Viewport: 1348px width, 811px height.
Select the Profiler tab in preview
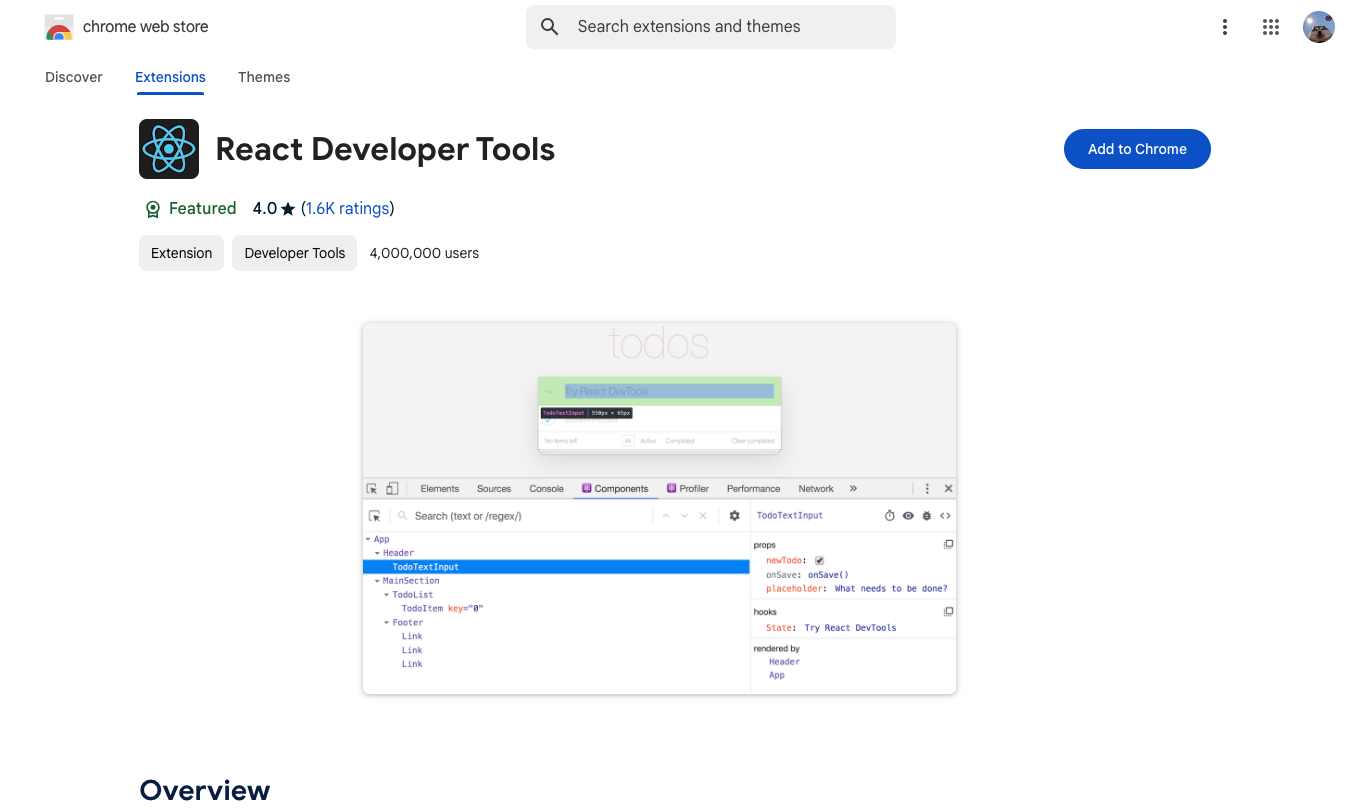pos(688,489)
